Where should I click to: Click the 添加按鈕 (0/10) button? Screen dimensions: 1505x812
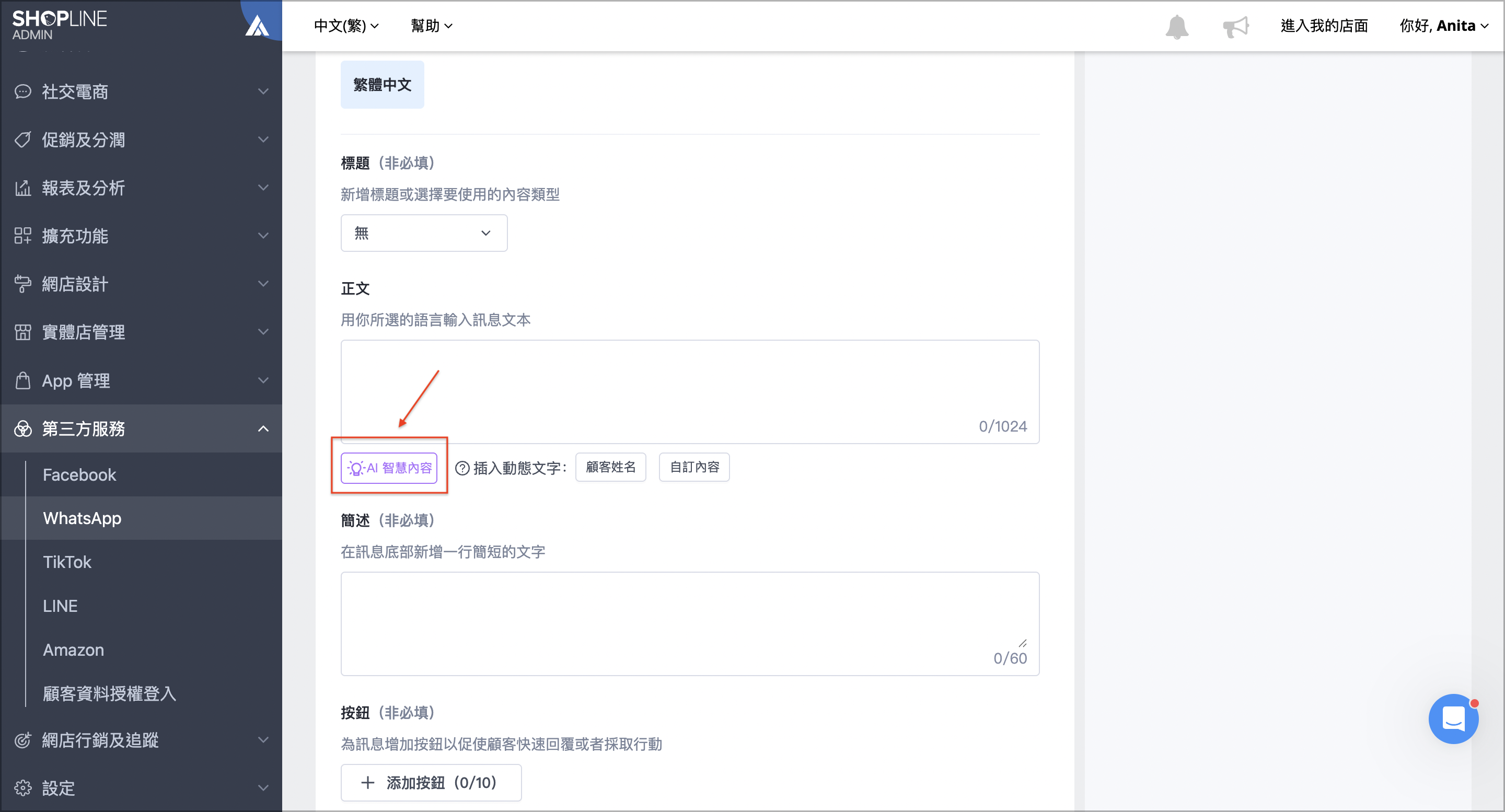pyautogui.click(x=431, y=783)
